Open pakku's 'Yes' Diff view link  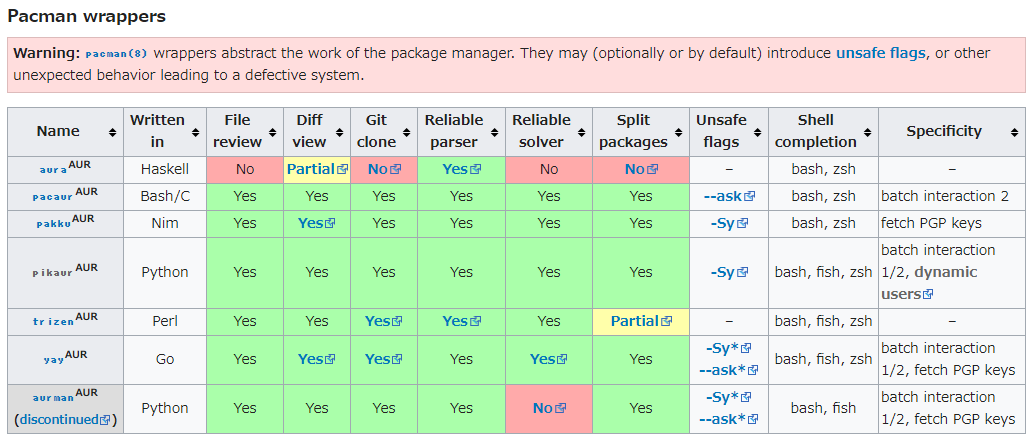[317, 223]
